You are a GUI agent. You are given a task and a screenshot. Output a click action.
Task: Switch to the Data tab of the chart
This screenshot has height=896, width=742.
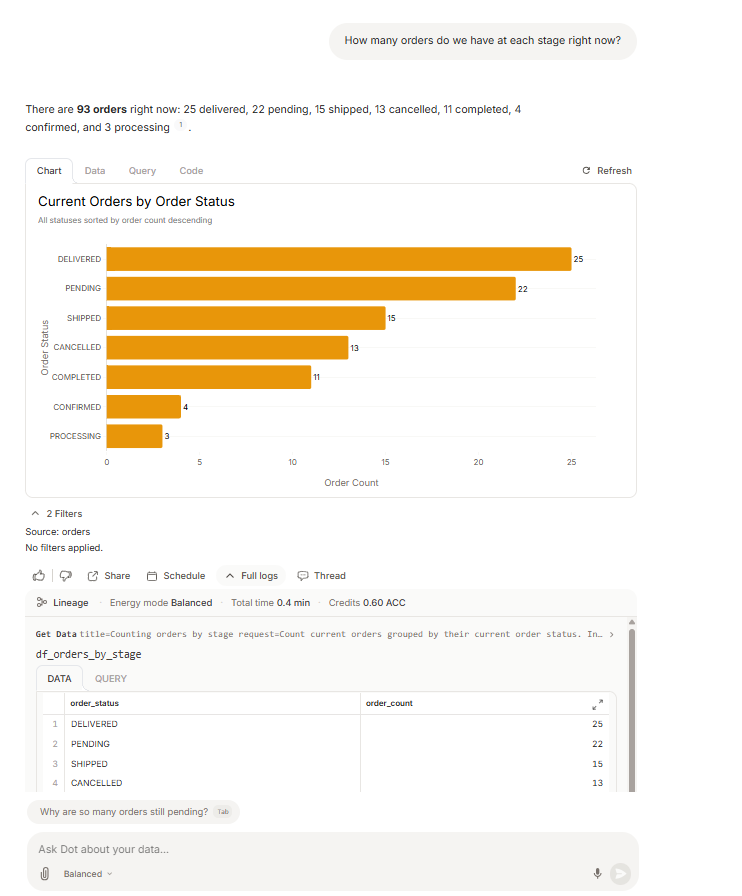point(95,171)
